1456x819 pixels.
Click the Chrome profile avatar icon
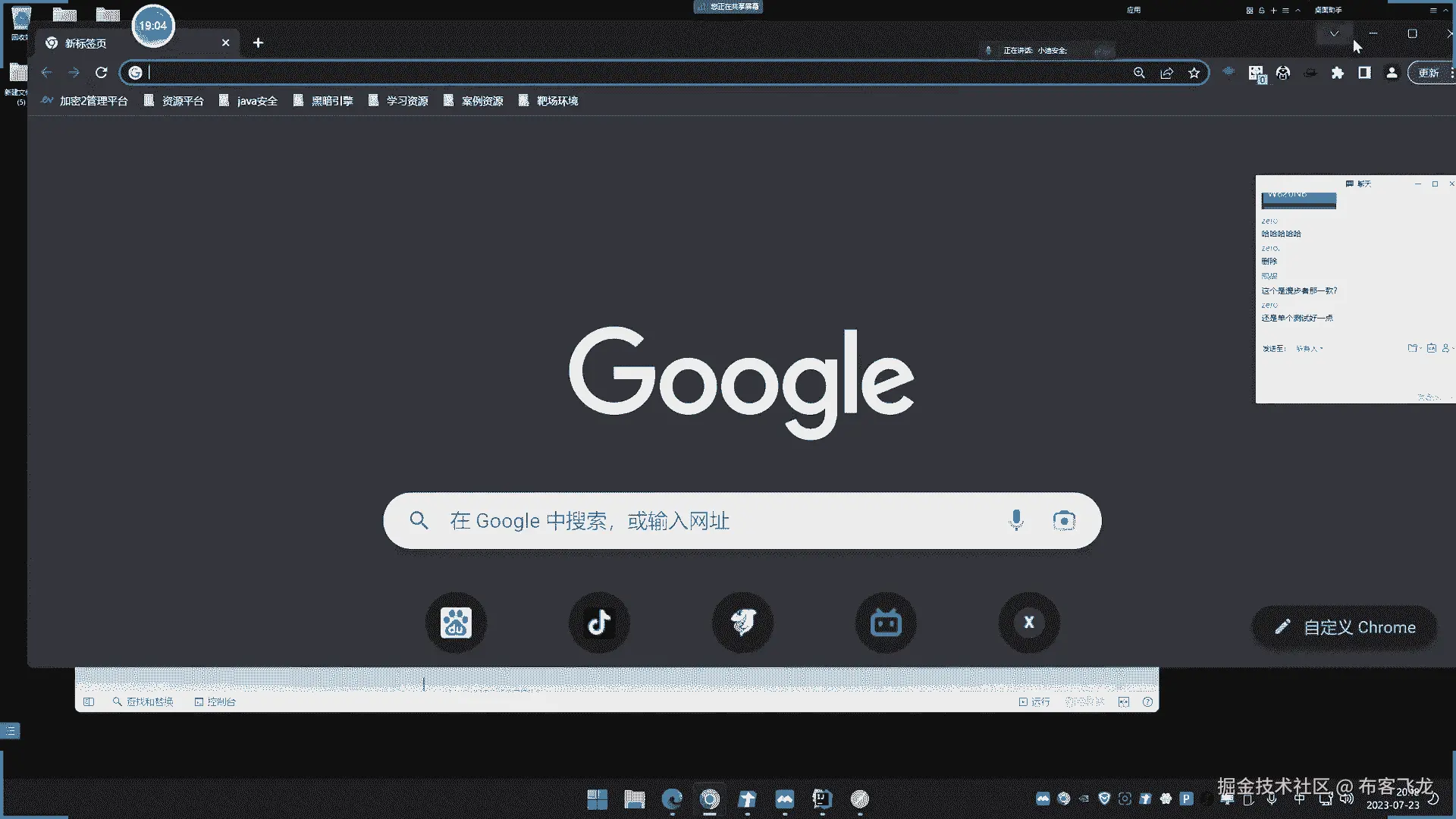click(1392, 73)
